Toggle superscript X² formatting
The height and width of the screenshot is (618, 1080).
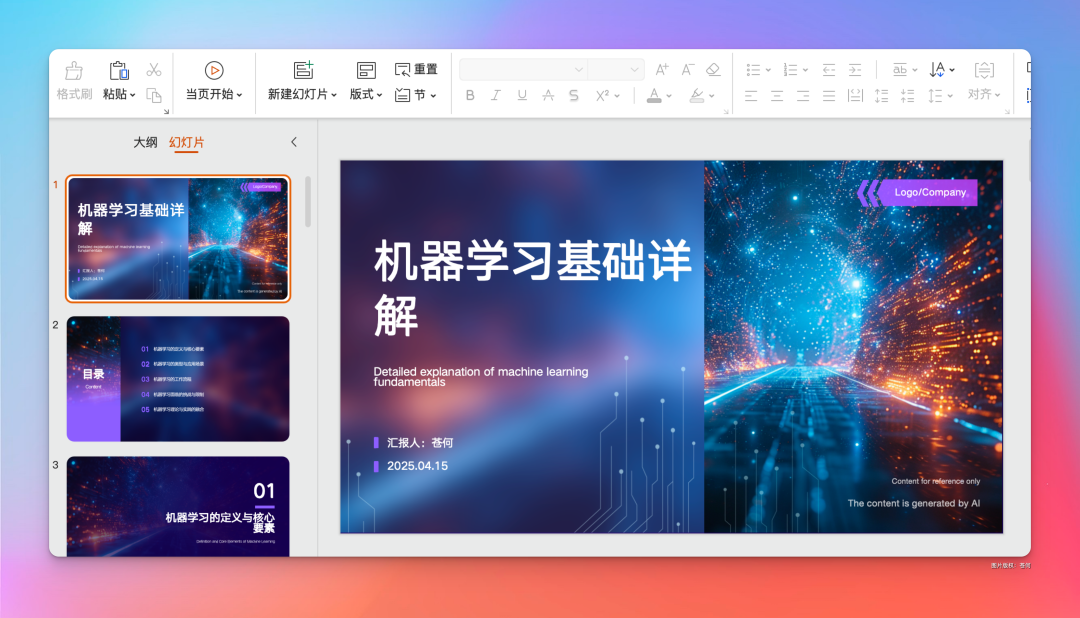point(603,96)
